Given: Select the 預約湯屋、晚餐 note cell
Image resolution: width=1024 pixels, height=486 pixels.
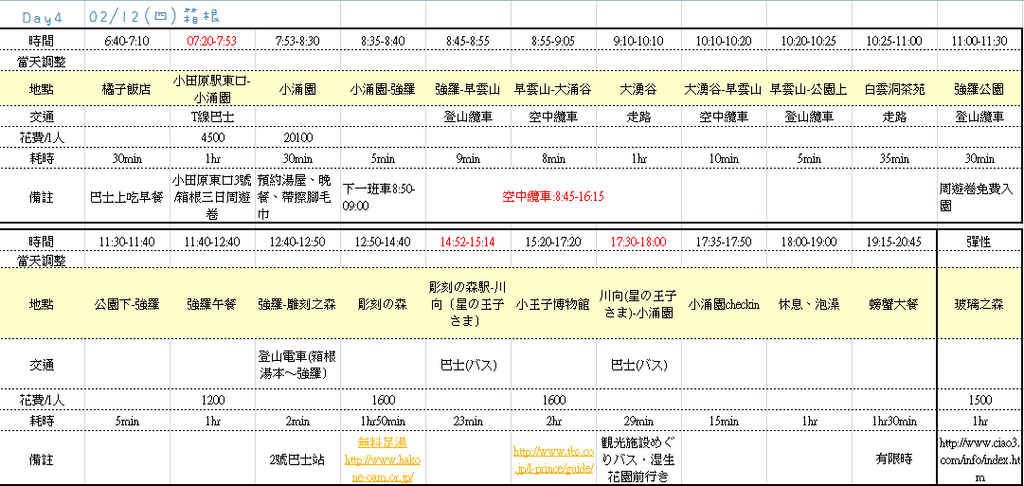Looking at the screenshot, I should pos(297,195).
